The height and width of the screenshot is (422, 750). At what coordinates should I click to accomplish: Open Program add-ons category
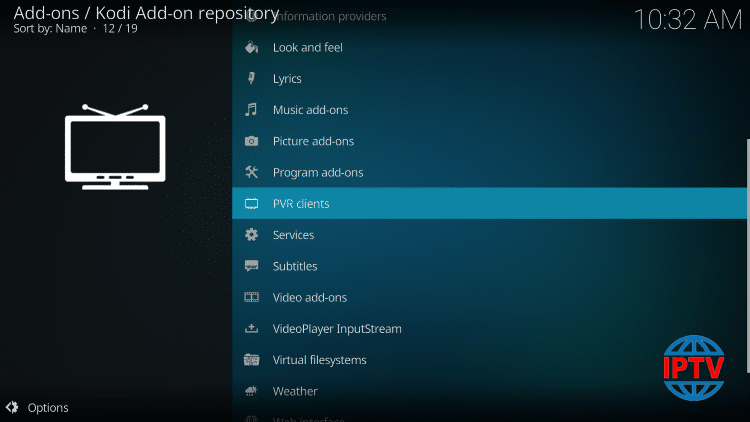(489, 172)
